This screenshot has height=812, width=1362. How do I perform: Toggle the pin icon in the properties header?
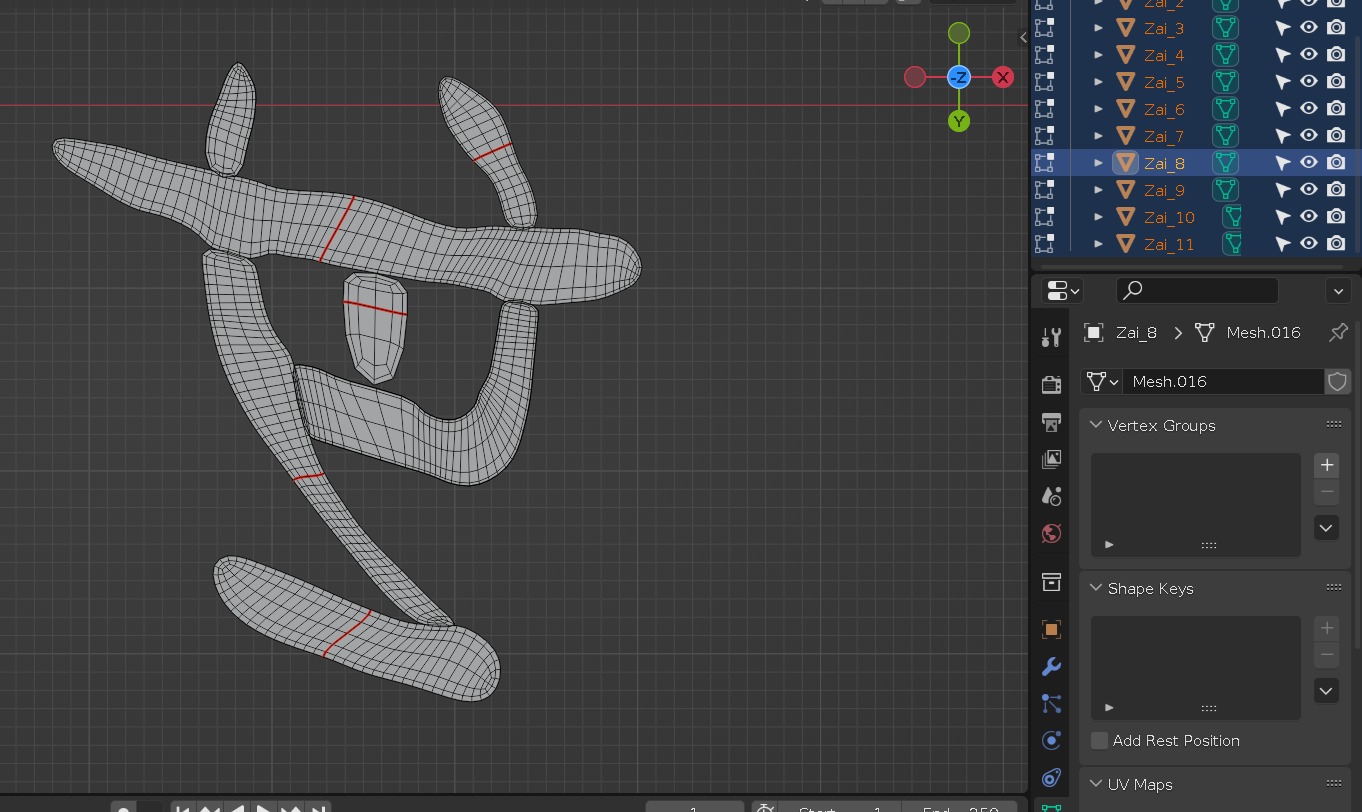coord(1338,333)
